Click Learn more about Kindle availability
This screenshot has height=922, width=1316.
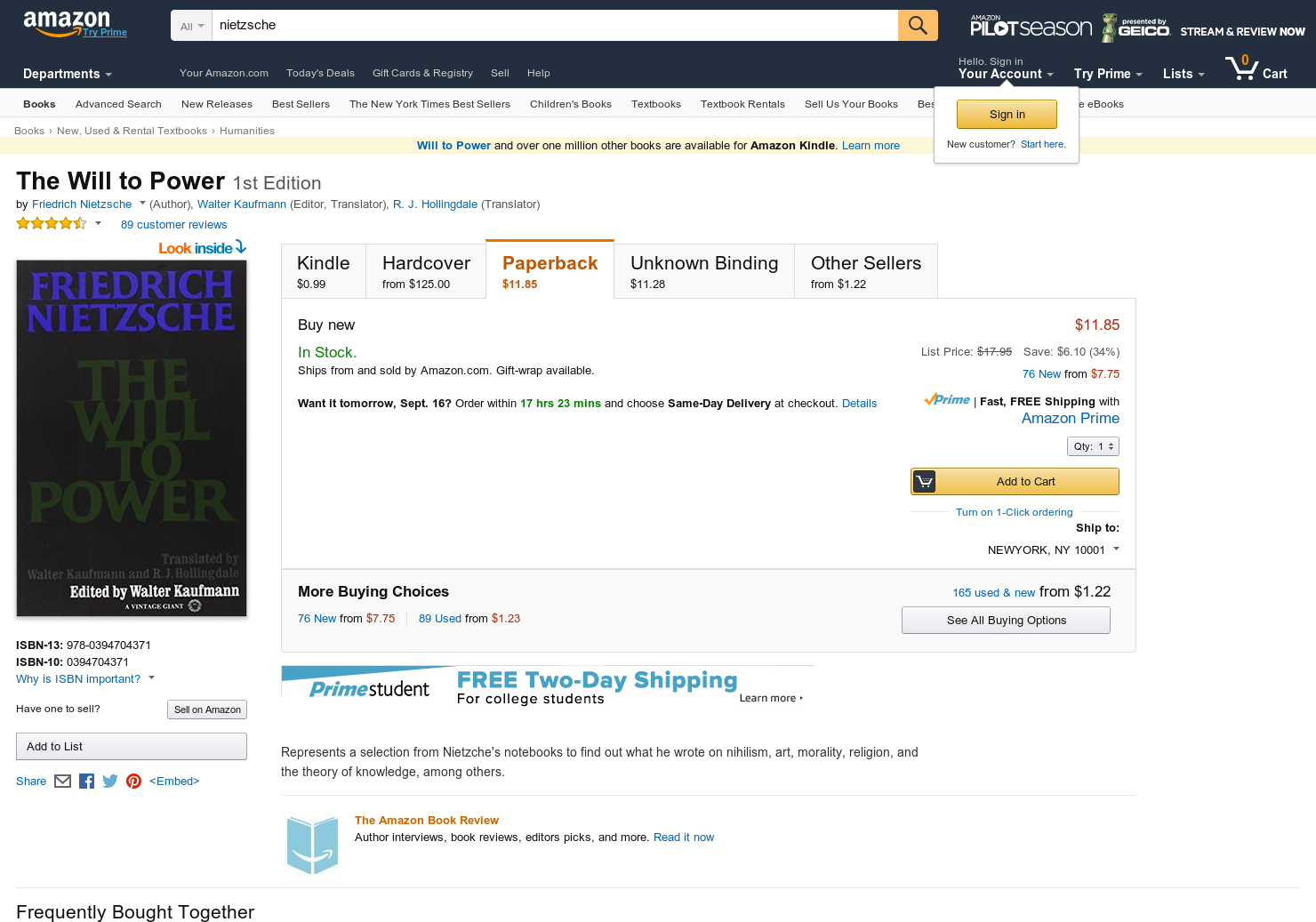[x=871, y=146]
